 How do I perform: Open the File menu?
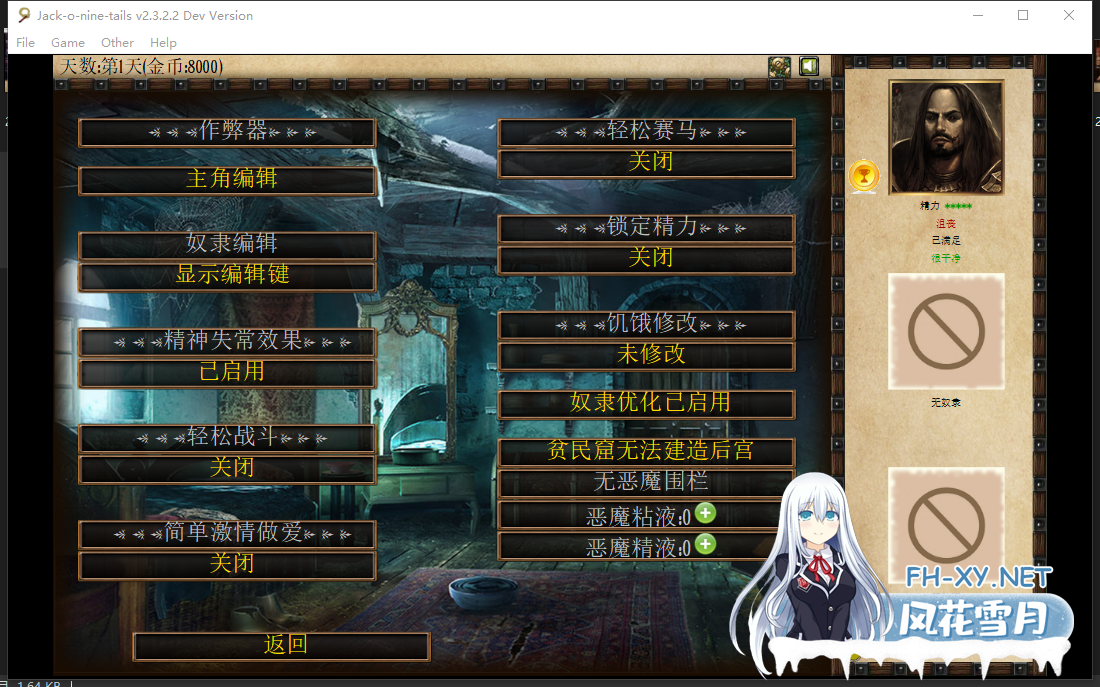(25, 43)
